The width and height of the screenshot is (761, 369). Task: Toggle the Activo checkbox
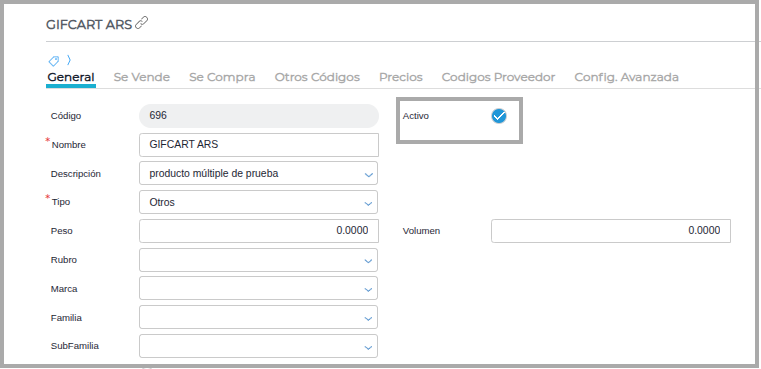pos(498,116)
